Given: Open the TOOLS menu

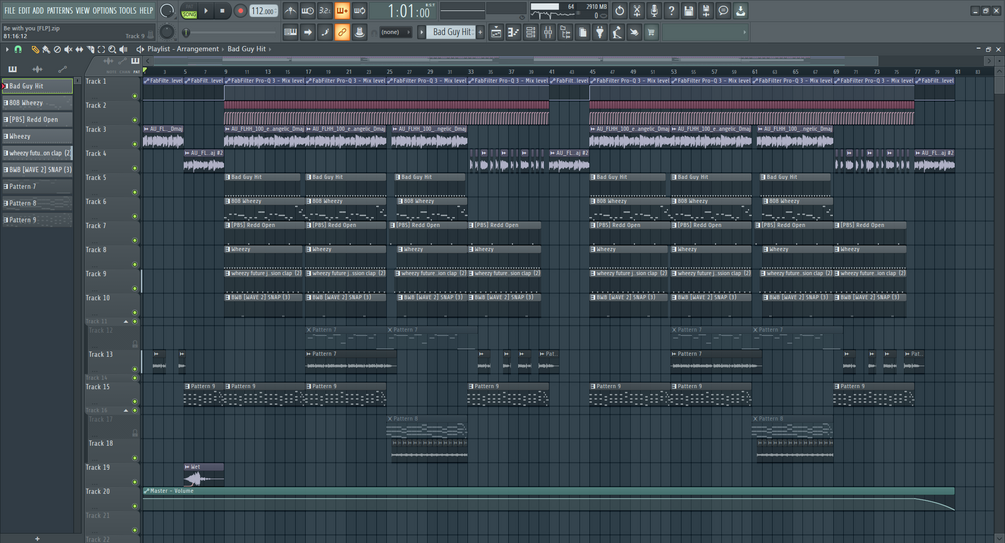Looking at the screenshot, I should click(x=128, y=10).
